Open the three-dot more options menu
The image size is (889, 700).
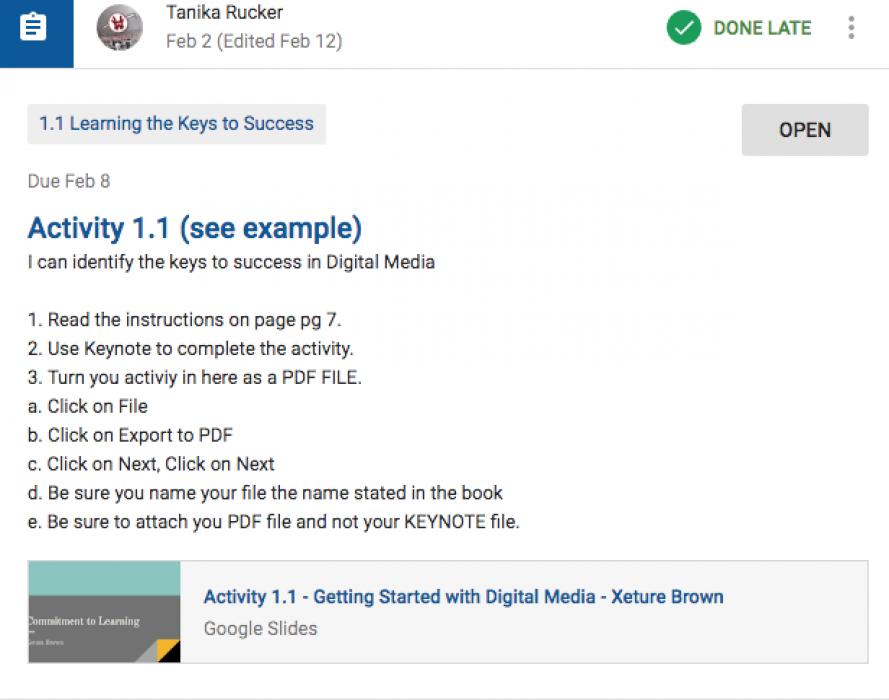tap(851, 28)
